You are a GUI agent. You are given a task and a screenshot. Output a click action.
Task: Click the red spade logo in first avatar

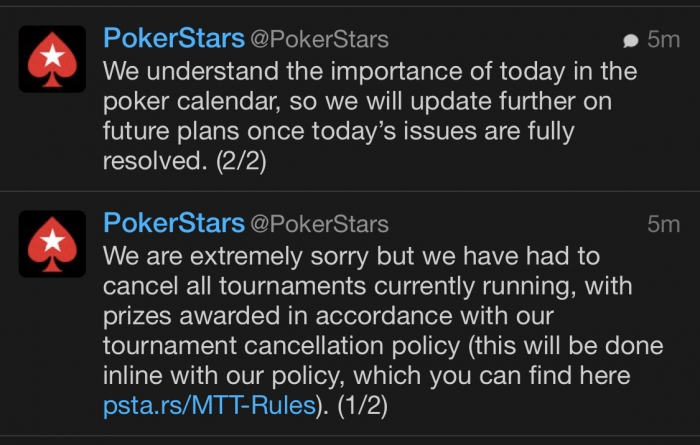click(52, 59)
